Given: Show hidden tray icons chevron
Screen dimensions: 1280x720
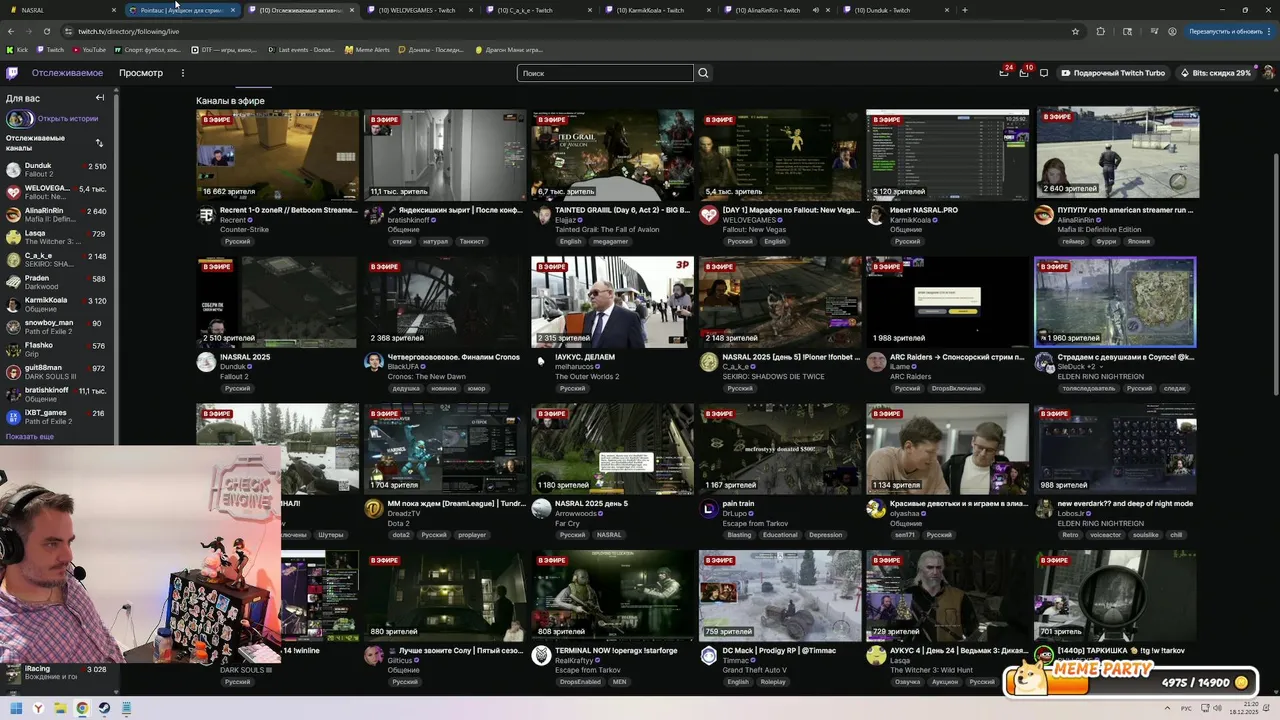Looking at the screenshot, I should pos(1165,708).
